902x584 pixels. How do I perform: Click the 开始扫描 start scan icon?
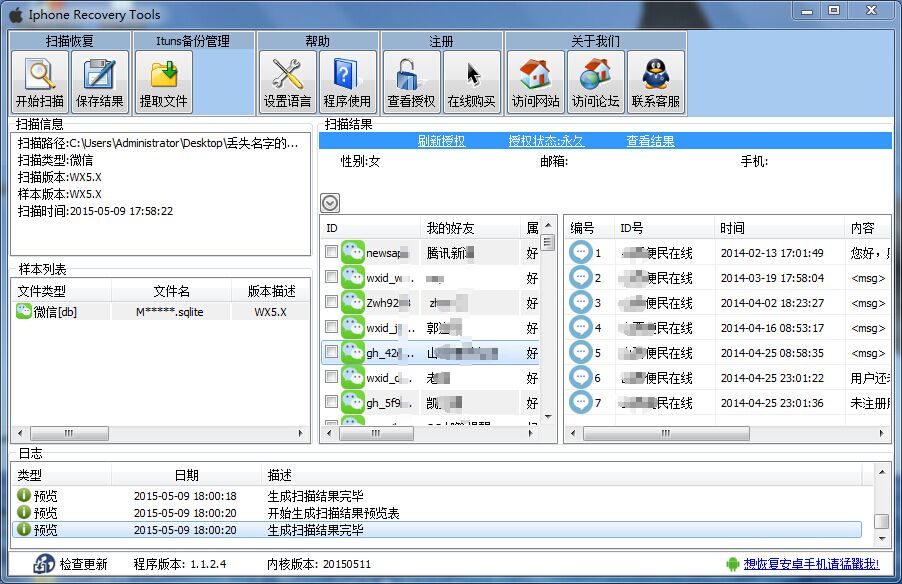click(x=40, y=75)
